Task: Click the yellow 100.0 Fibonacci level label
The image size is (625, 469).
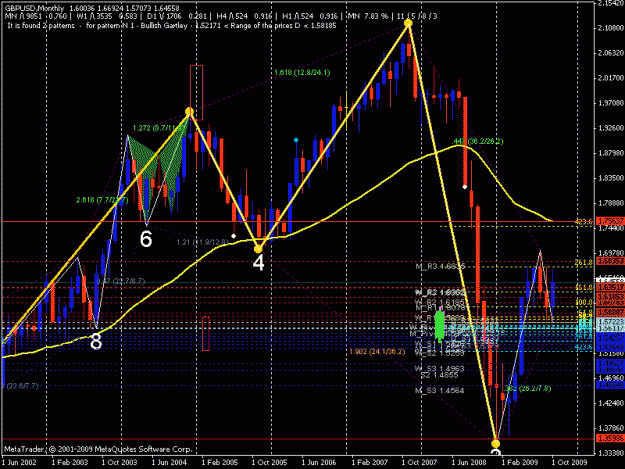Action: coord(584,302)
